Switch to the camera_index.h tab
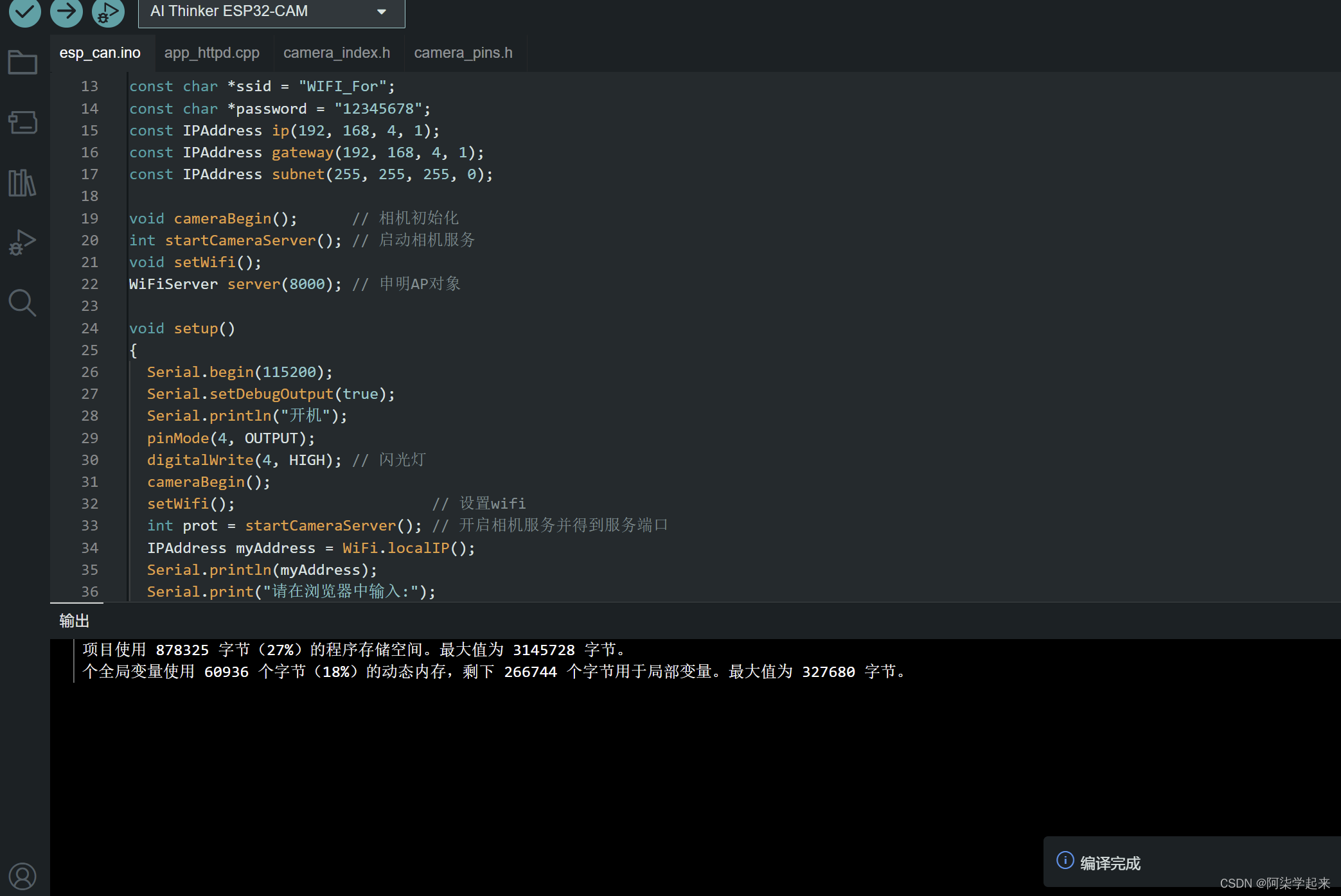Image resolution: width=1341 pixels, height=896 pixels. pyautogui.click(x=336, y=53)
